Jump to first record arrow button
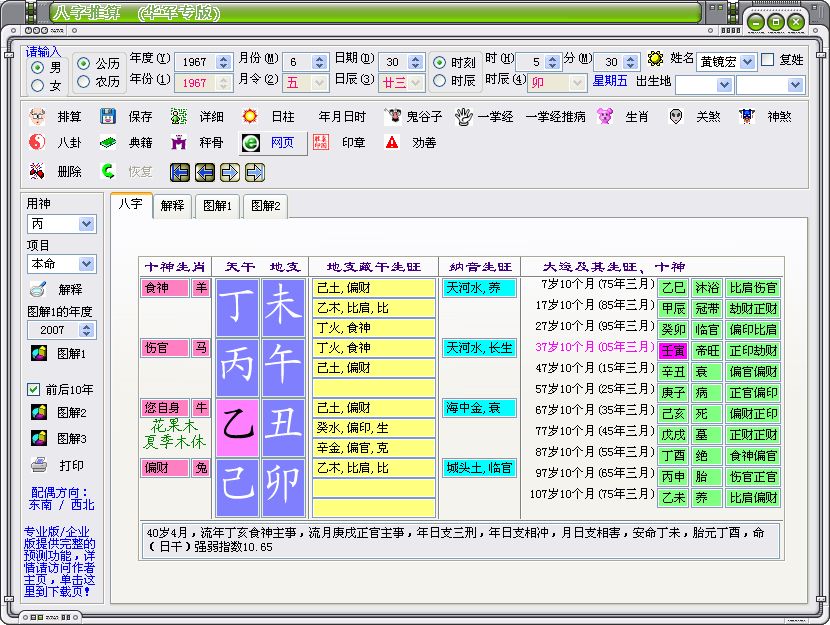 [180, 172]
